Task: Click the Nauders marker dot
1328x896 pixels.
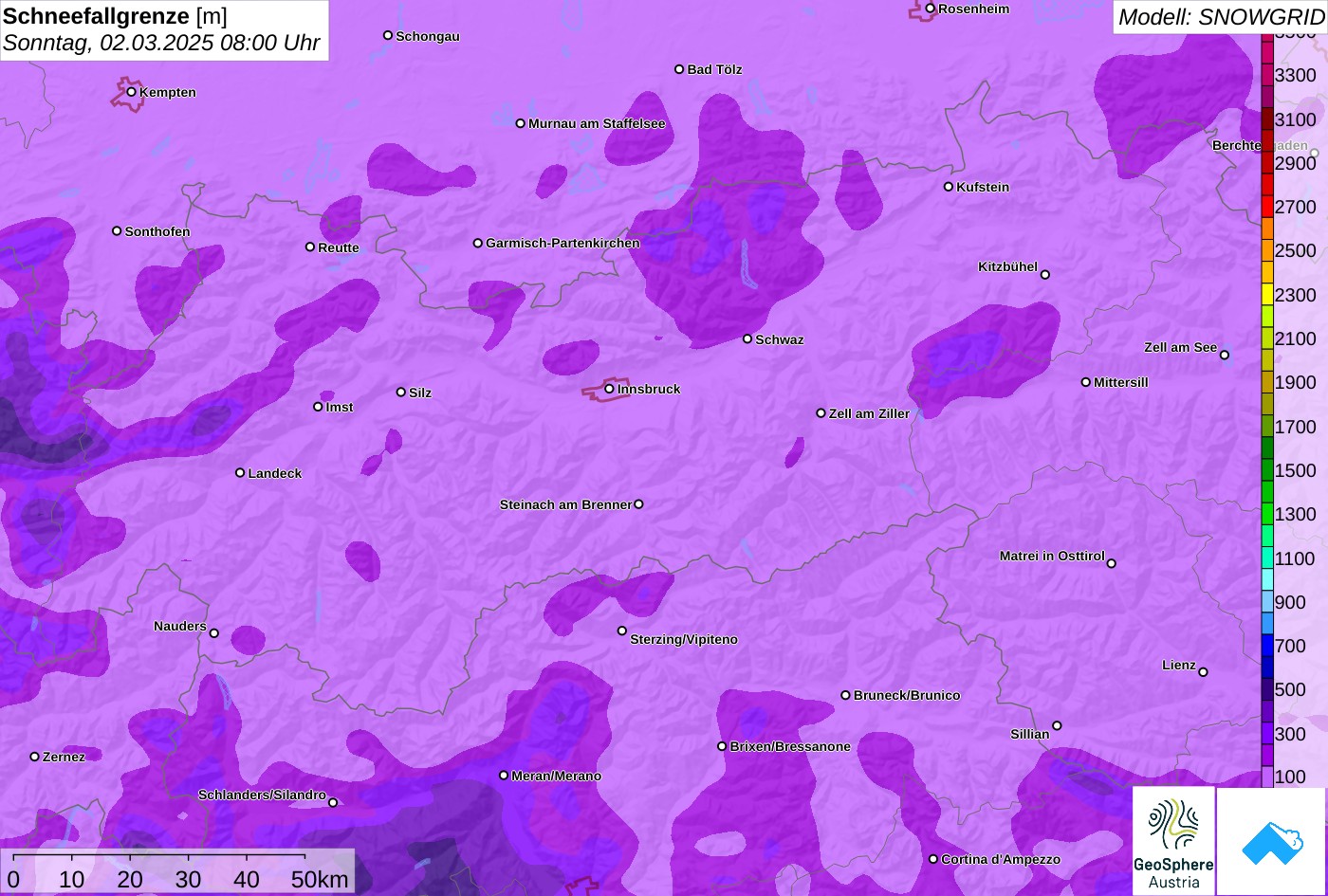Action: tap(214, 633)
